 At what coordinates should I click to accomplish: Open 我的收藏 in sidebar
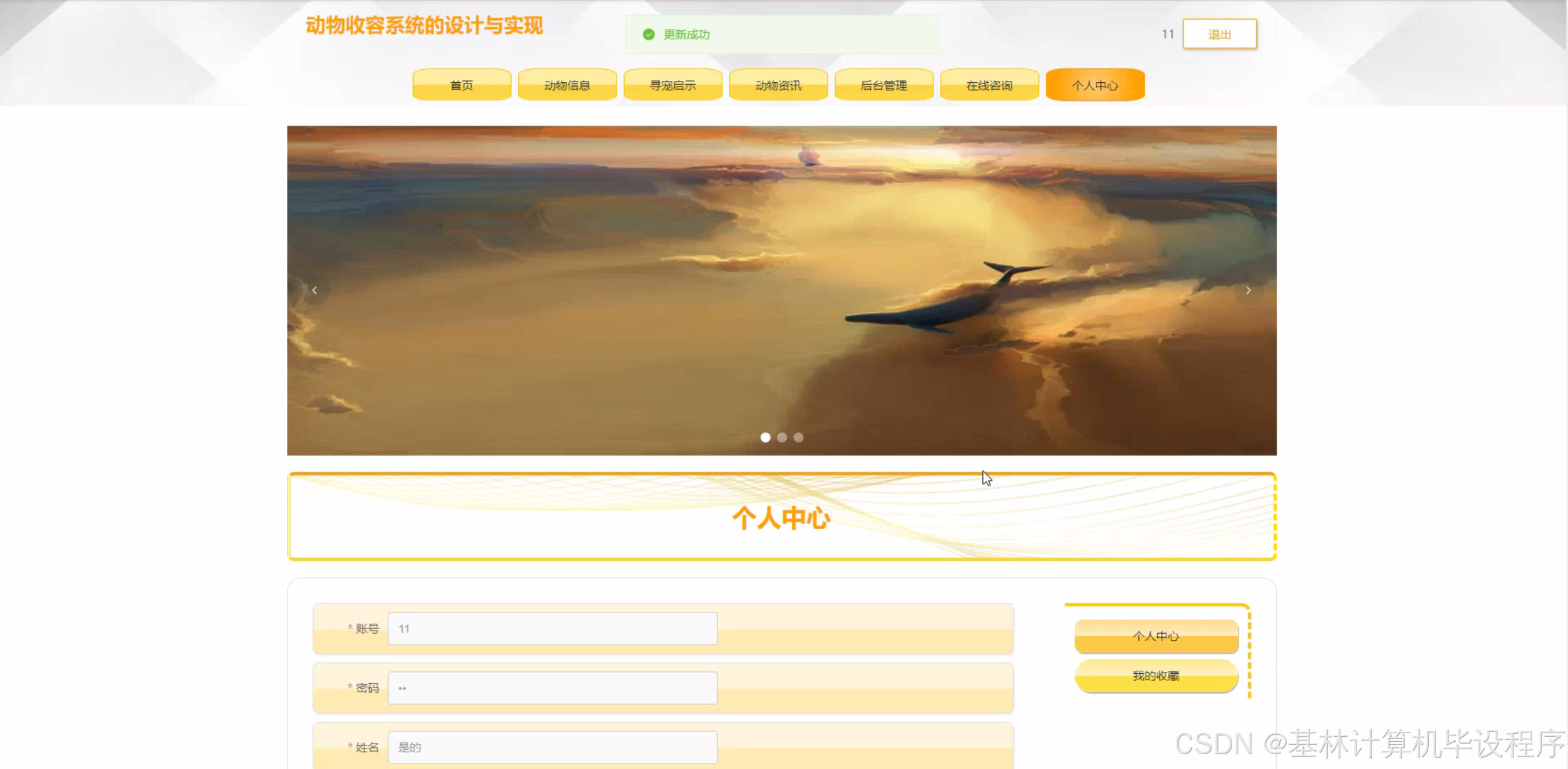point(1155,676)
